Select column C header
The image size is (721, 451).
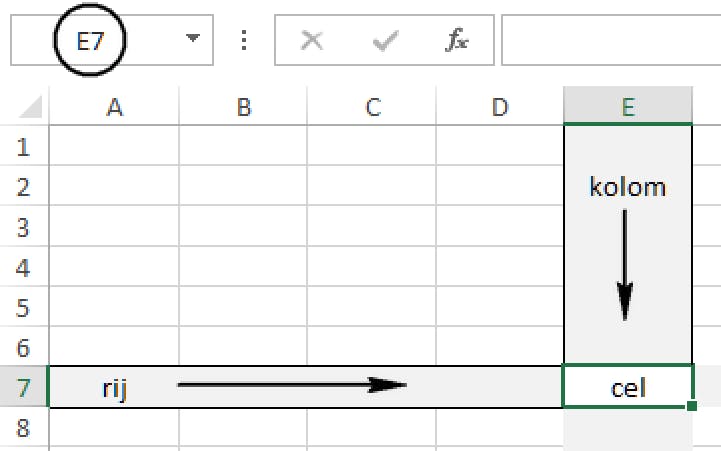(372, 107)
